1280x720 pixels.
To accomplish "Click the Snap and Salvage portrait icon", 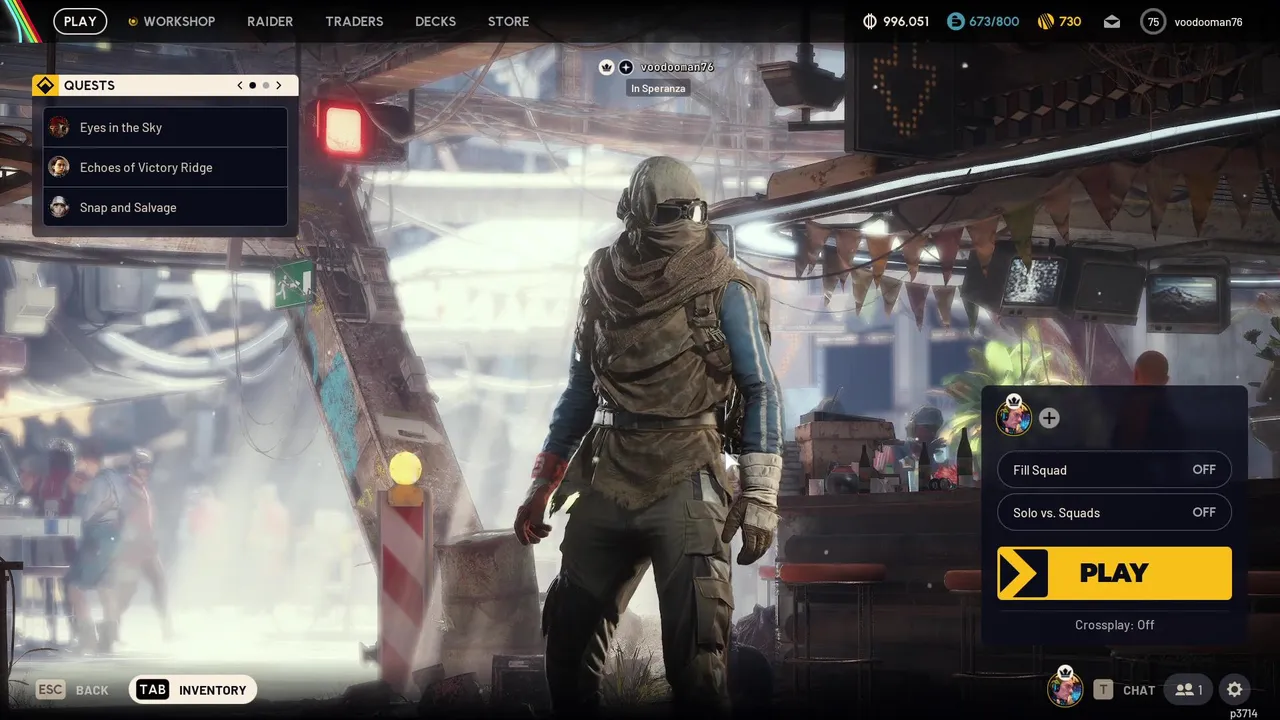I will click(59, 207).
